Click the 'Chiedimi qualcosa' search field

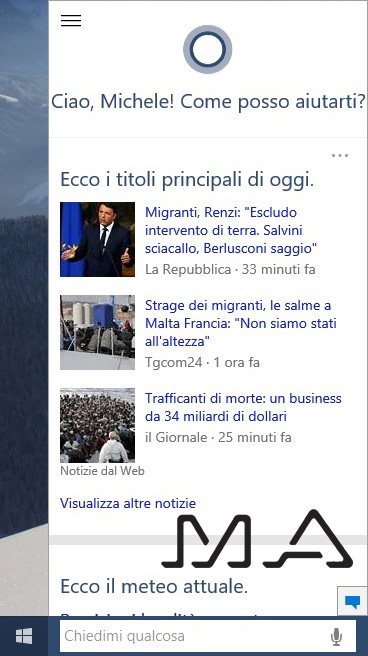coord(195,636)
